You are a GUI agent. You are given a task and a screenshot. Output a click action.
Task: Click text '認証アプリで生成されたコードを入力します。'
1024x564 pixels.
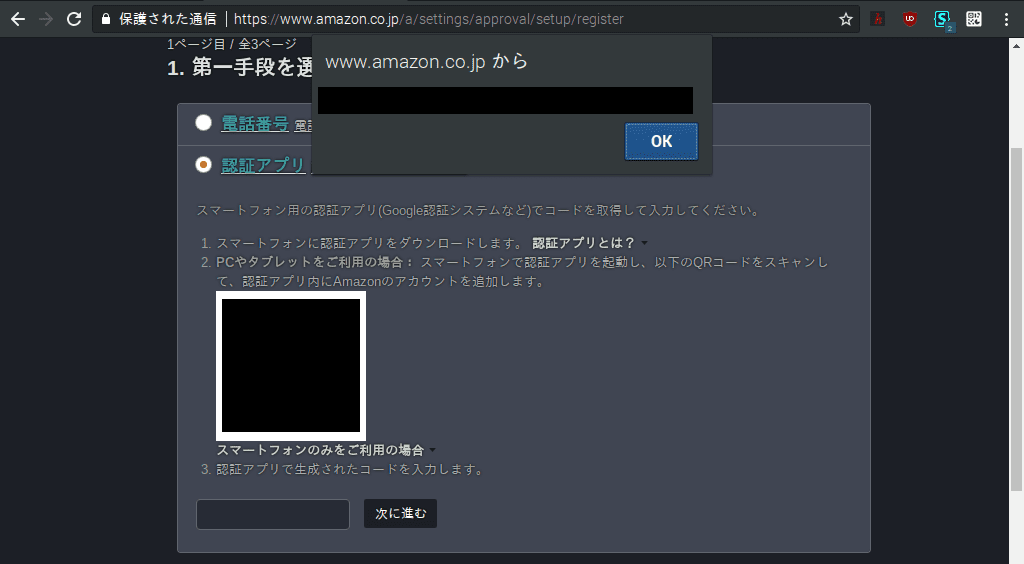tap(351, 469)
